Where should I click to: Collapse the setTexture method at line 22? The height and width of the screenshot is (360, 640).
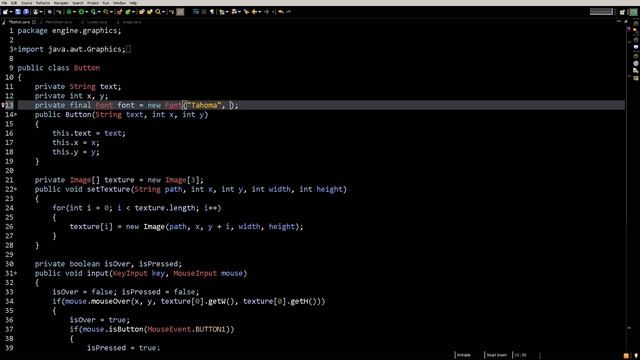(x=16, y=189)
